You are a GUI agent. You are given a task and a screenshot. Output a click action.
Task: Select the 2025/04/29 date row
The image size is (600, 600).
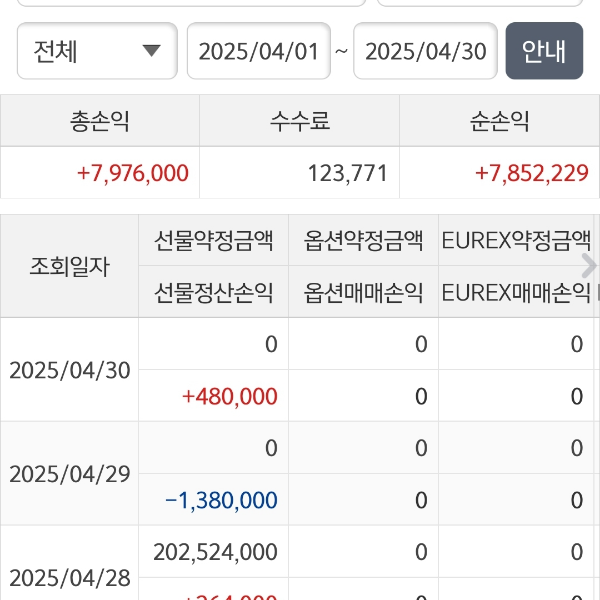pyautogui.click(x=70, y=474)
